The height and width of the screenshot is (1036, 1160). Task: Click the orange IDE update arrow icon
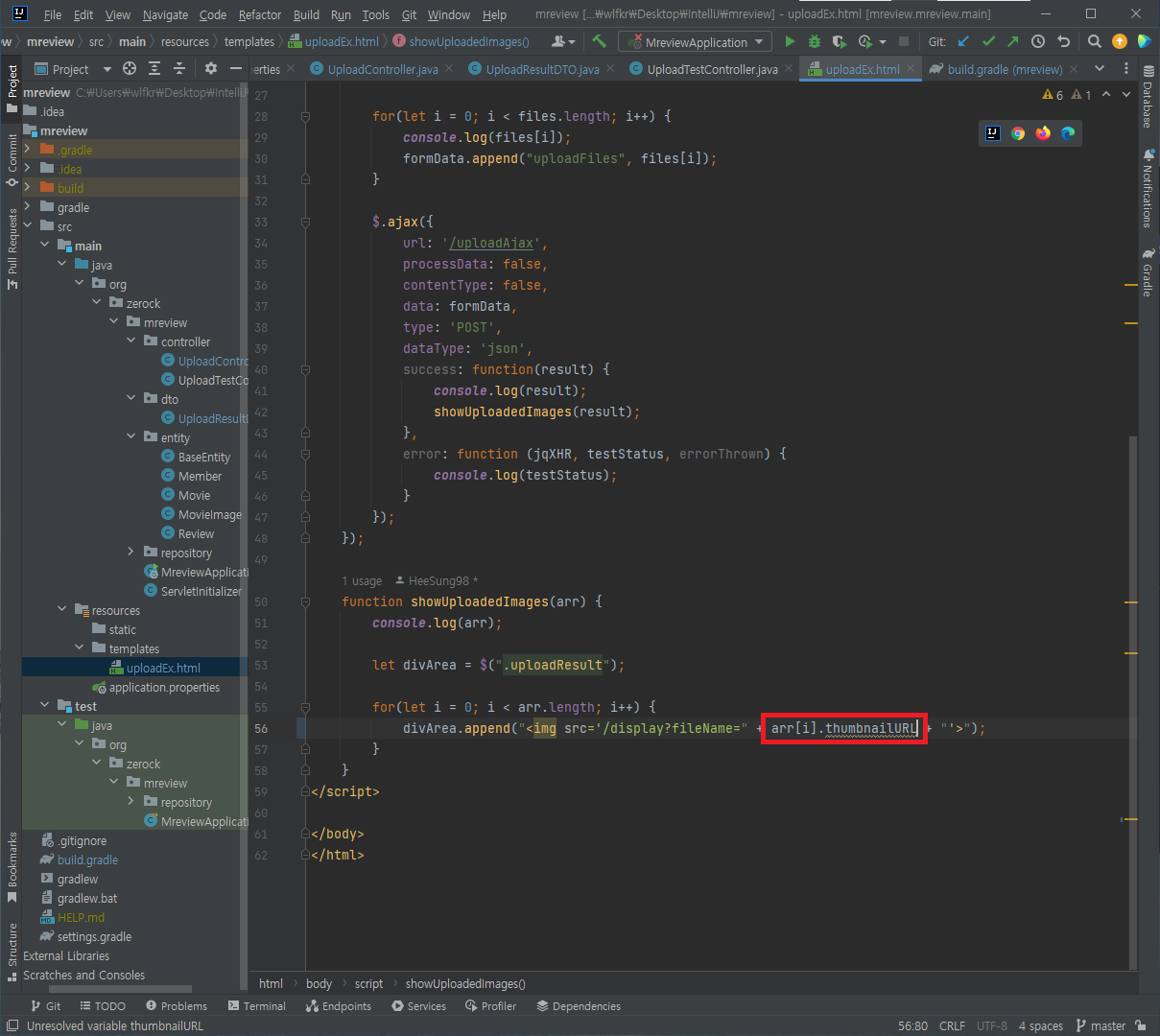tap(1120, 41)
